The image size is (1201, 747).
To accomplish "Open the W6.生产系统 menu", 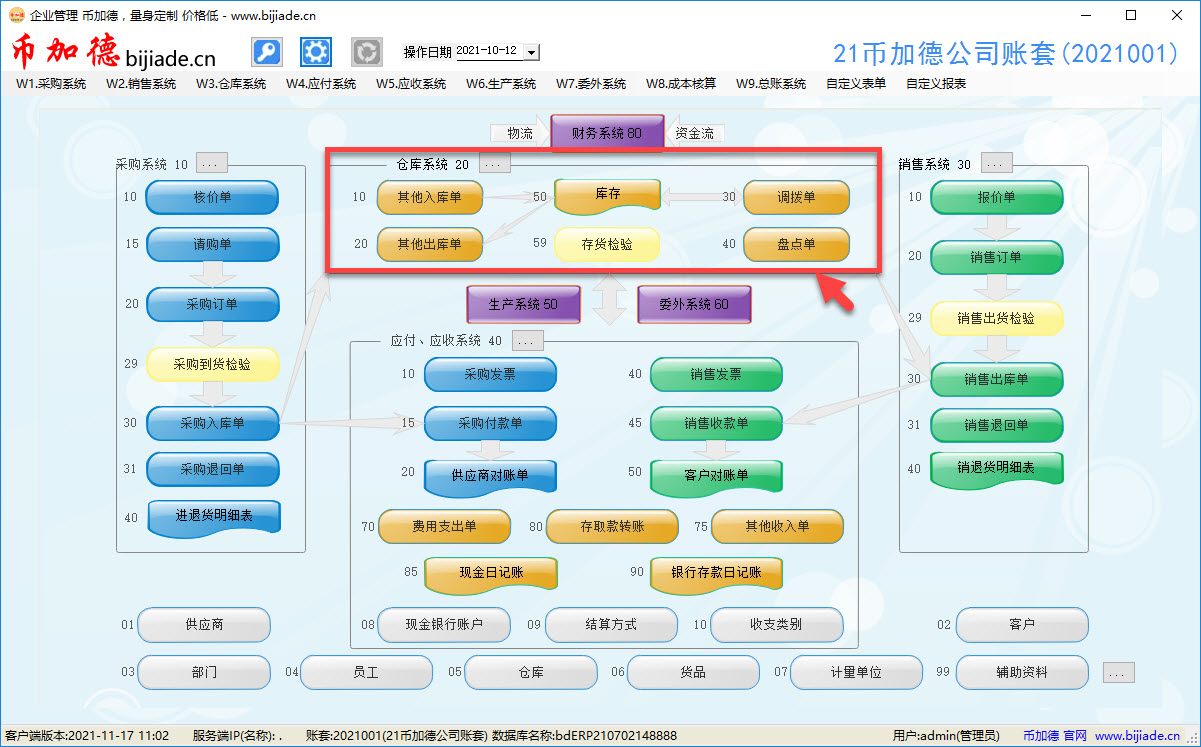I will tap(501, 84).
